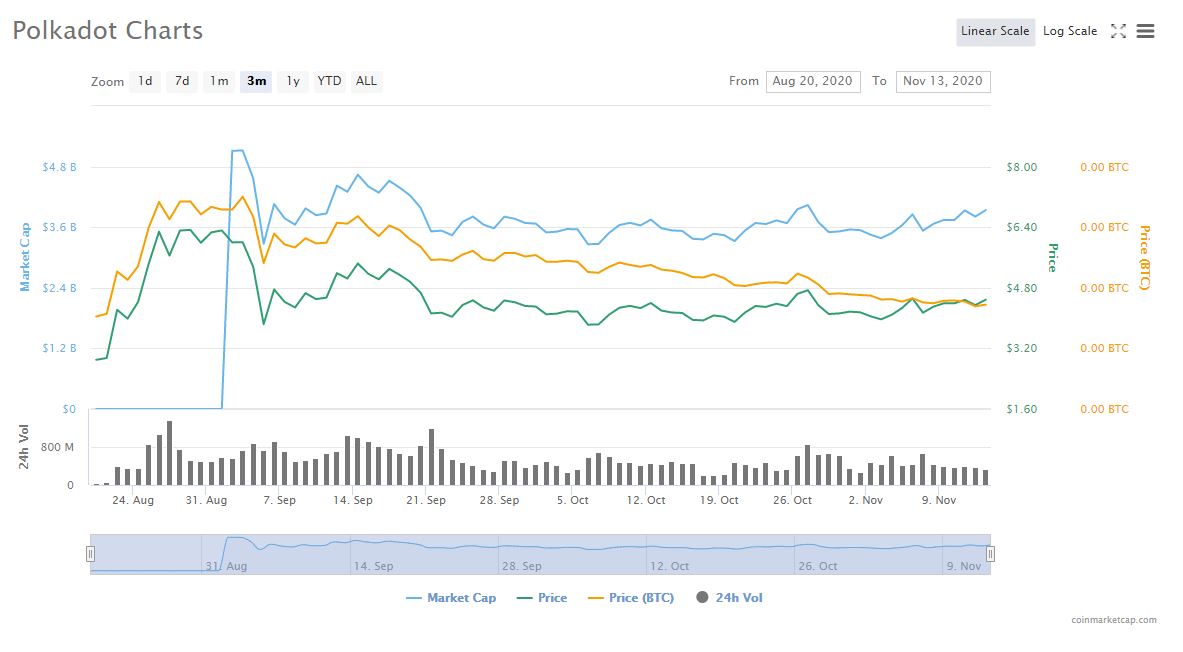The image size is (1183, 652).
Task: Edit the From date field Aug 20, 2020
Action: (x=813, y=82)
